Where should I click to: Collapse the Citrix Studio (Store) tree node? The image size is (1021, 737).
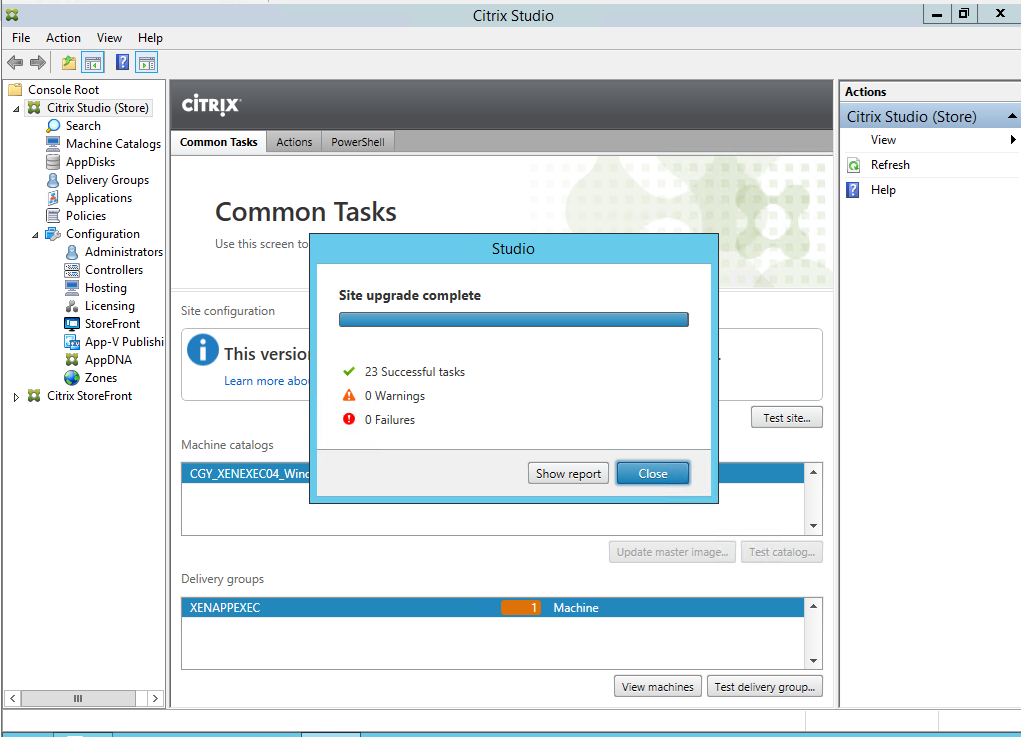pyautogui.click(x=16, y=109)
